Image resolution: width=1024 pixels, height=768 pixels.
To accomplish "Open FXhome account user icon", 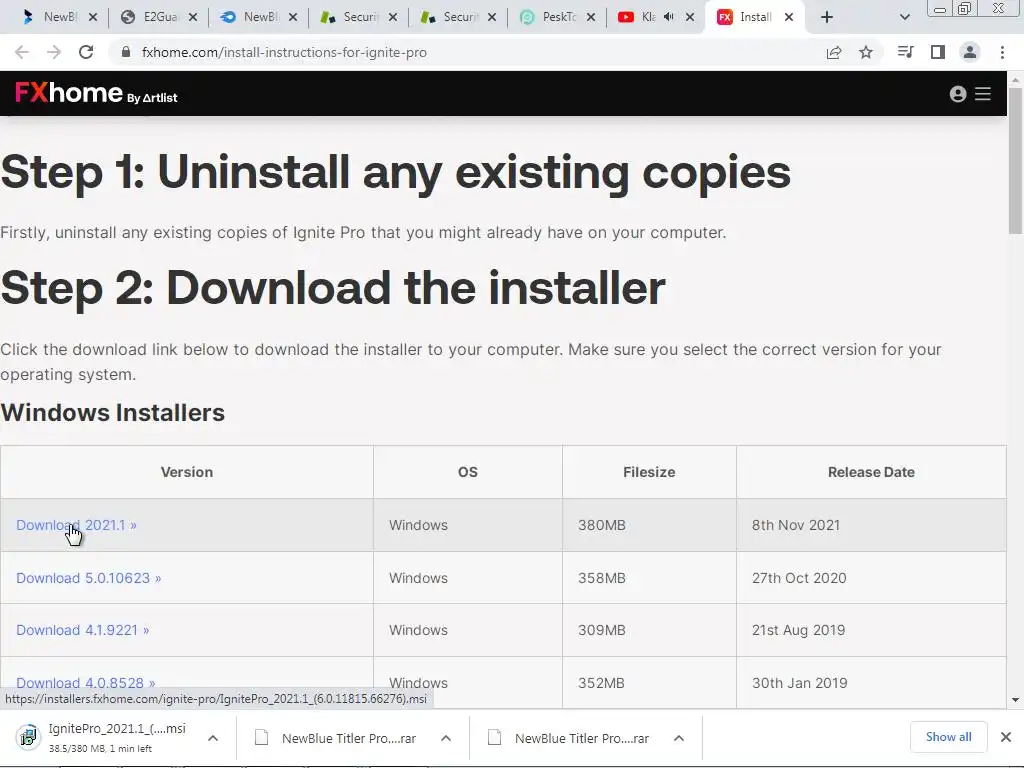I will click(957, 94).
